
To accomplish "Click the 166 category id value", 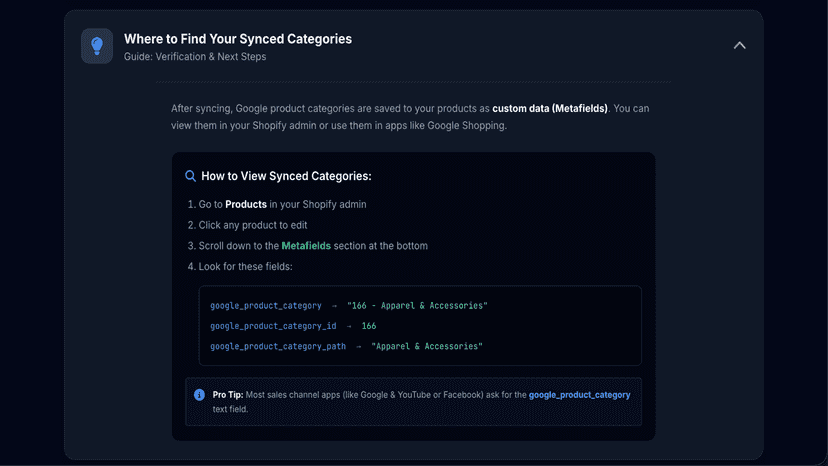I will coord(369,326).
